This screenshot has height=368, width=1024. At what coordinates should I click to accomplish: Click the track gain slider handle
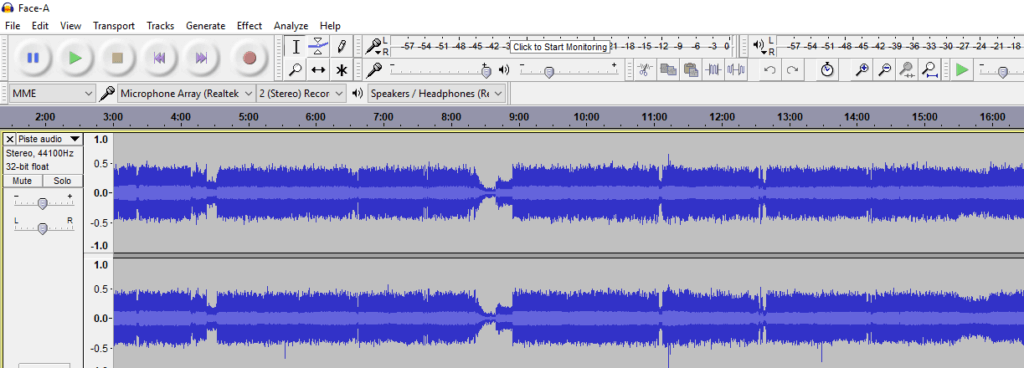click(42, 204)
